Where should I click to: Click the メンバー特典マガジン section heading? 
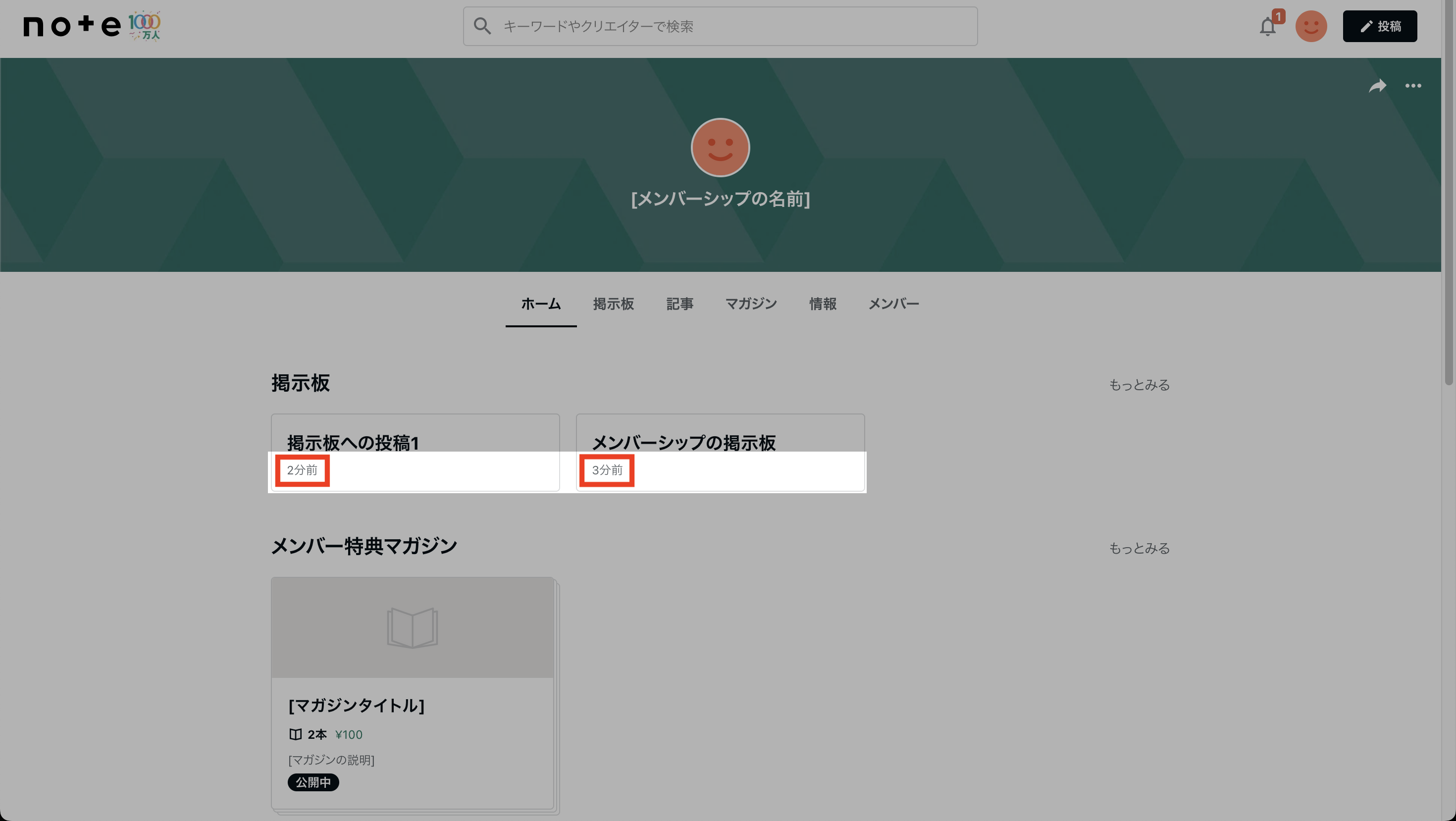coord(364,546)
